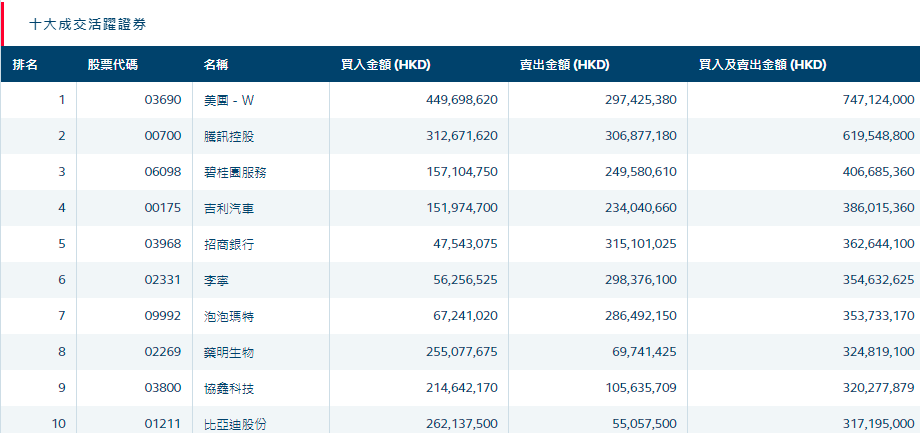Click buy amount 67,241,020

(465, 316)
